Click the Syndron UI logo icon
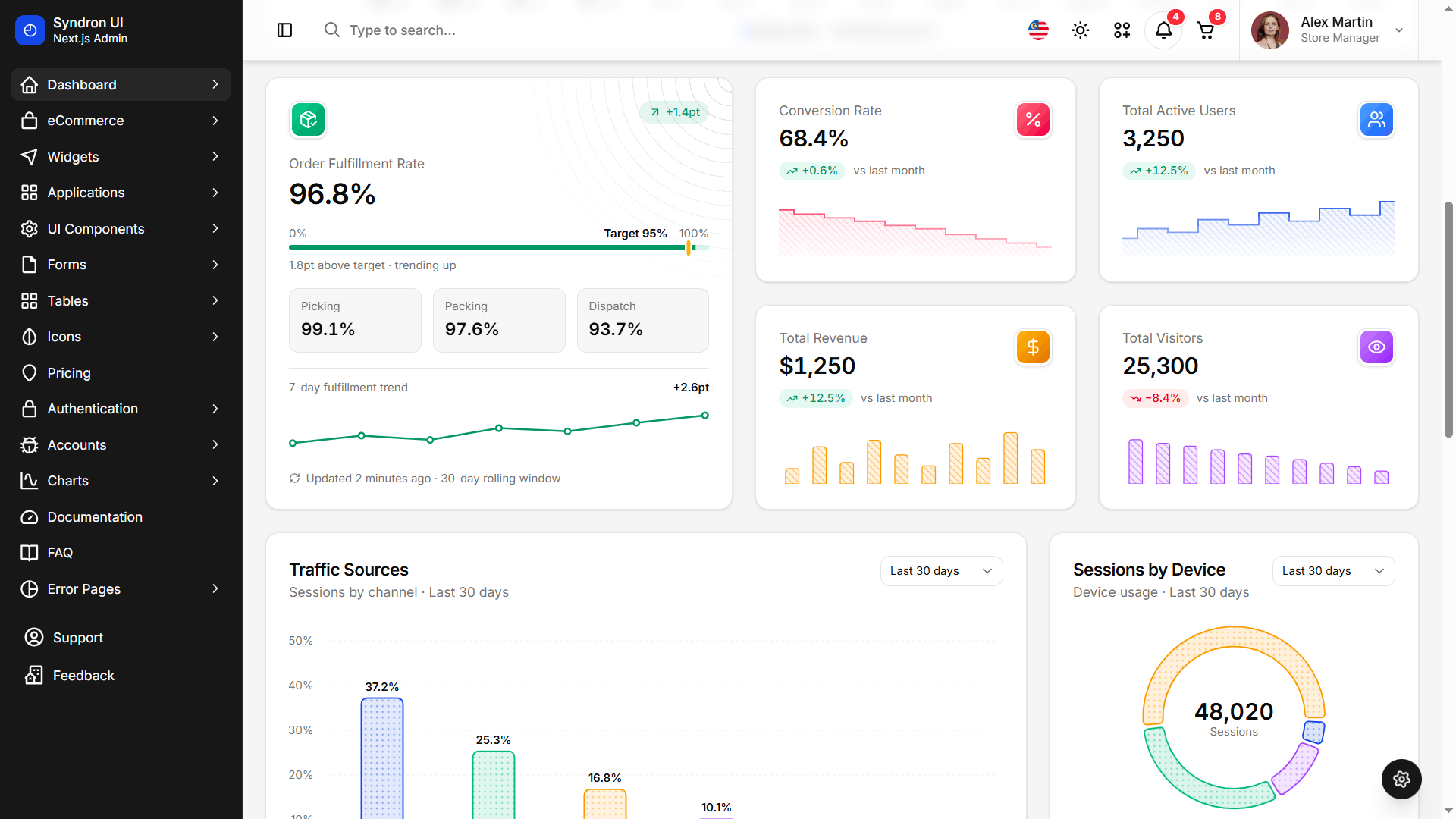The width and height of the screenshot is (1456, 819). click(x=30, y=30)
